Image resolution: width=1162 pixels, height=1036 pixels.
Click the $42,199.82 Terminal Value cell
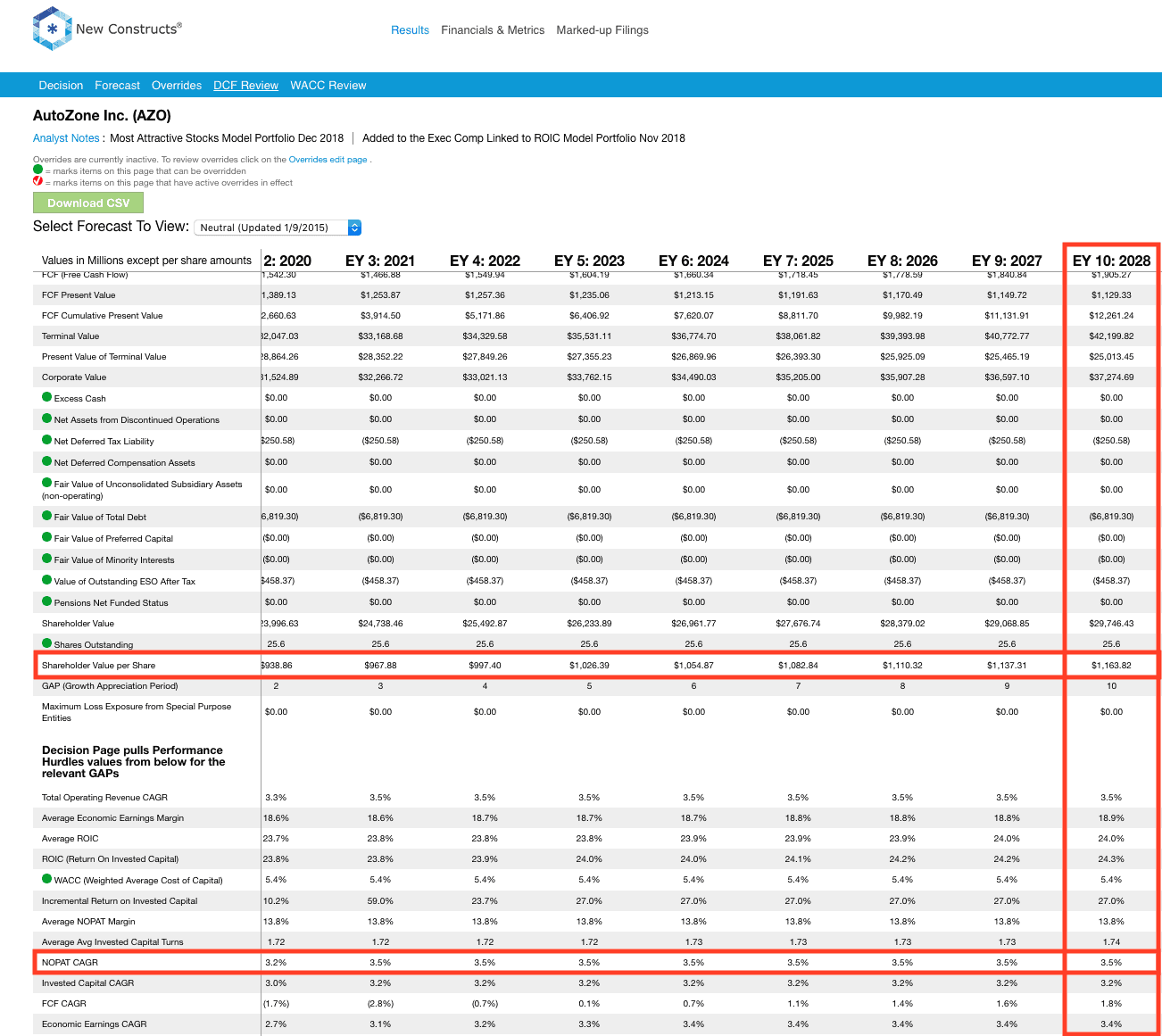pyautogui.click(x=1111, y=336)
